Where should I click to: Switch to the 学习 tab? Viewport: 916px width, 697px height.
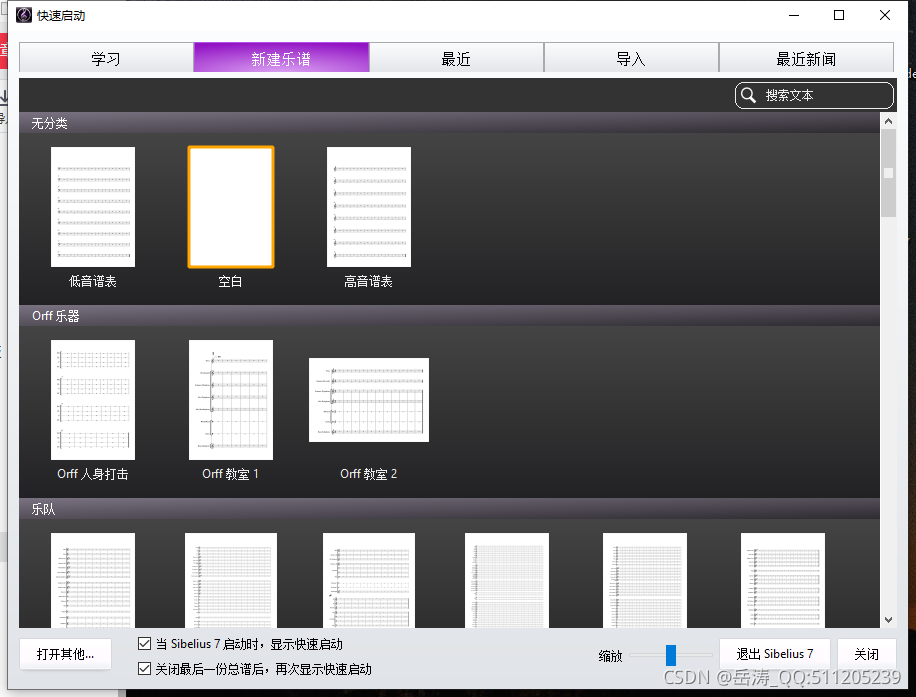[x=106, y=58]
